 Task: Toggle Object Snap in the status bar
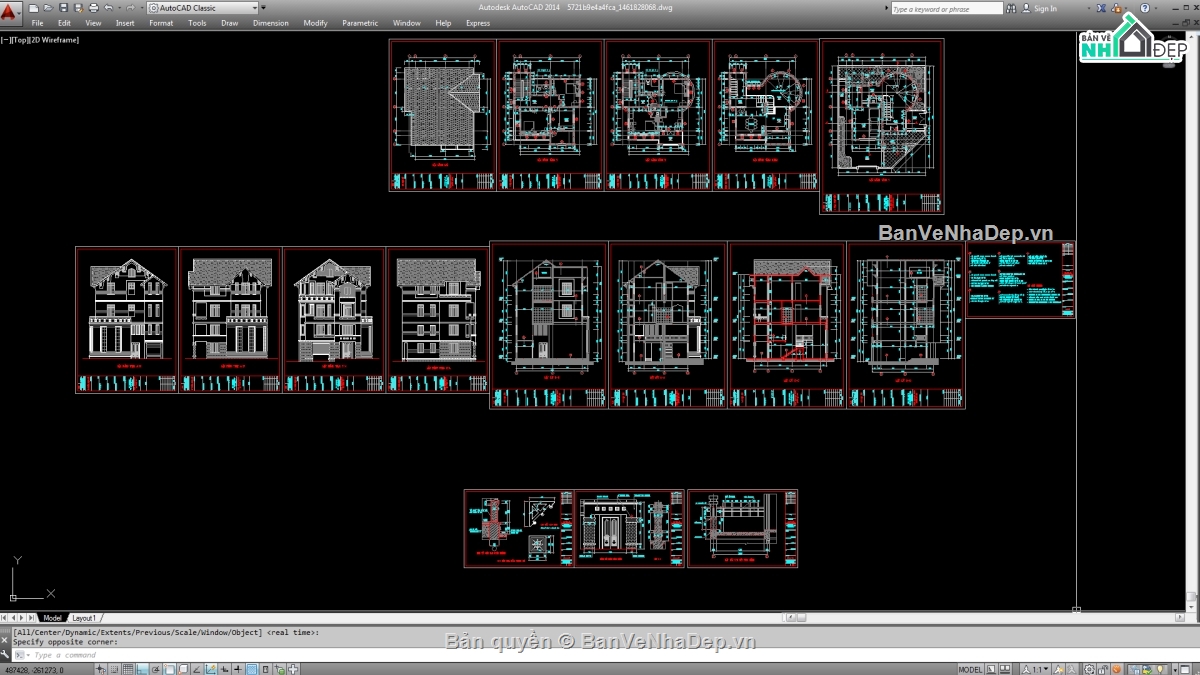[170, 668]
